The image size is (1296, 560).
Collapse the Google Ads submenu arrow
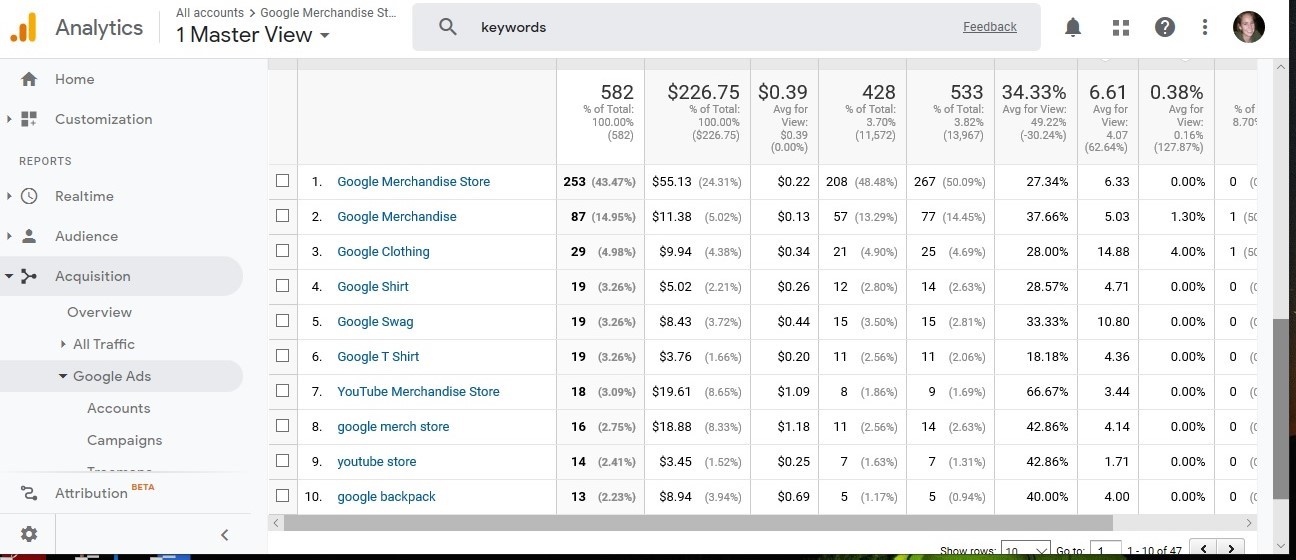(64, 376)
